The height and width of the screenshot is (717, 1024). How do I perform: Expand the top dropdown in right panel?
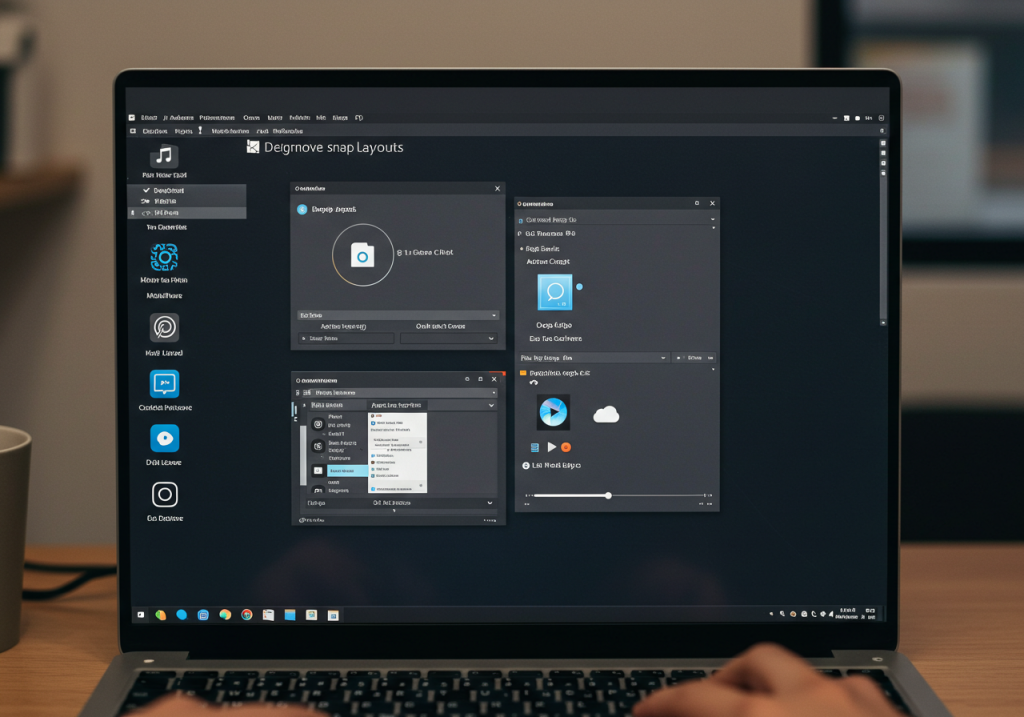point(616,219)
